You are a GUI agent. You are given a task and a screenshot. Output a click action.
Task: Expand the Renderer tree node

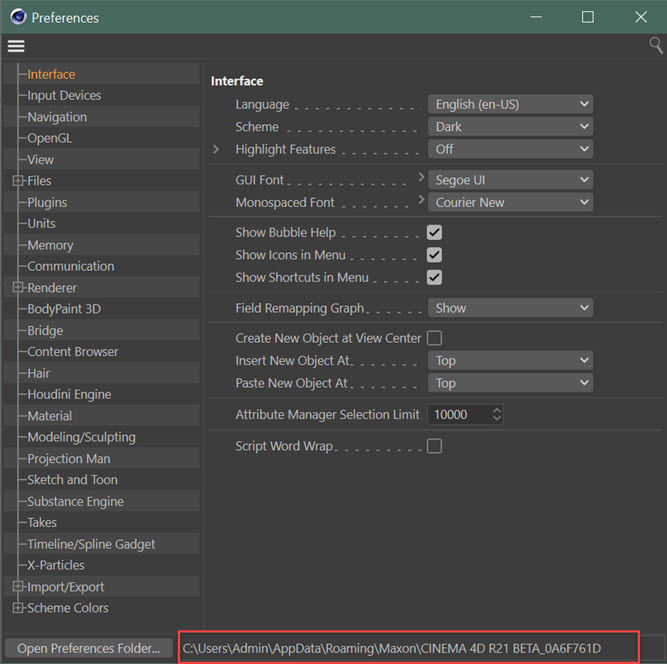point(17,288)
